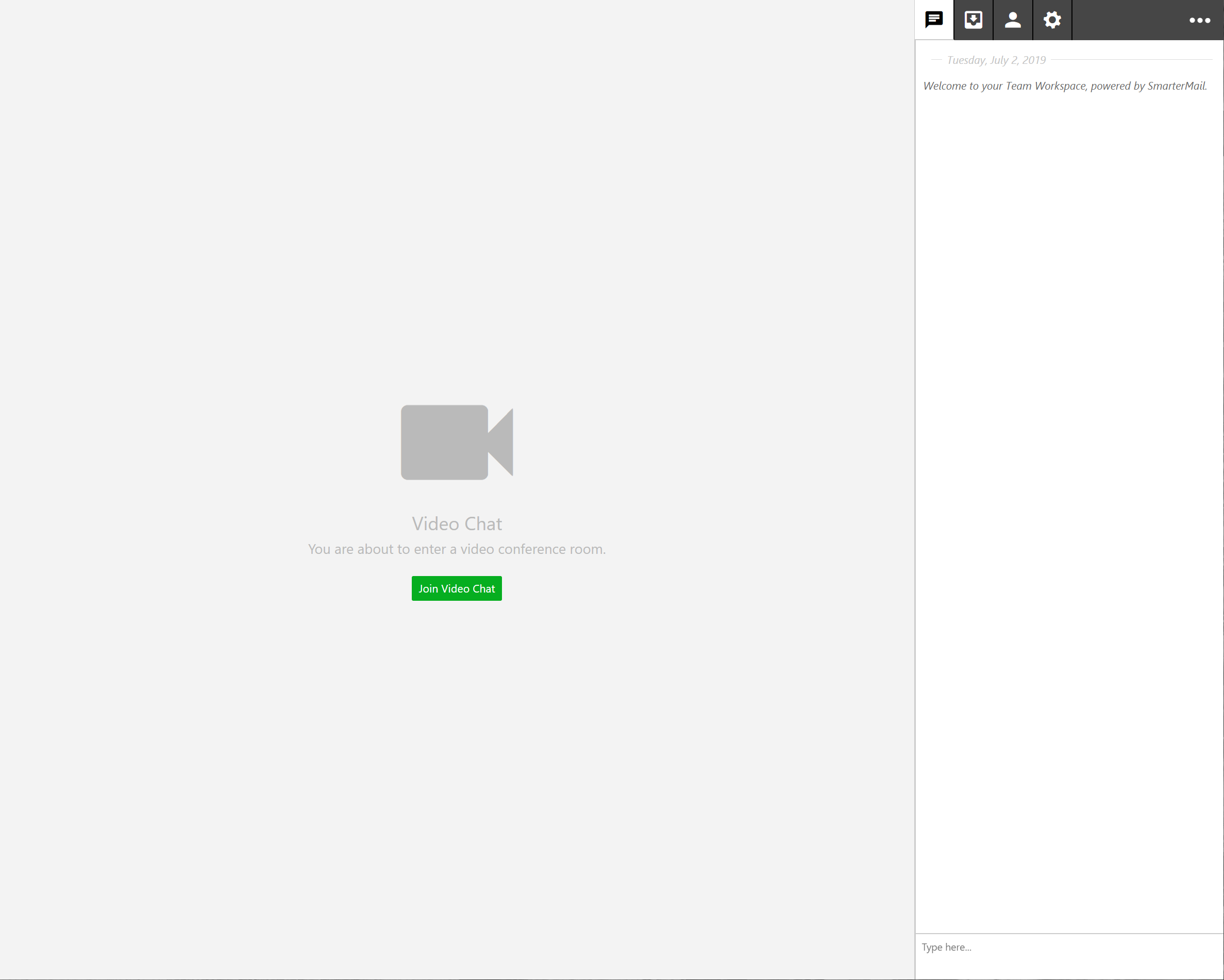
Task: Click the 'Video Chat' heading text
Action: [457, 523]
